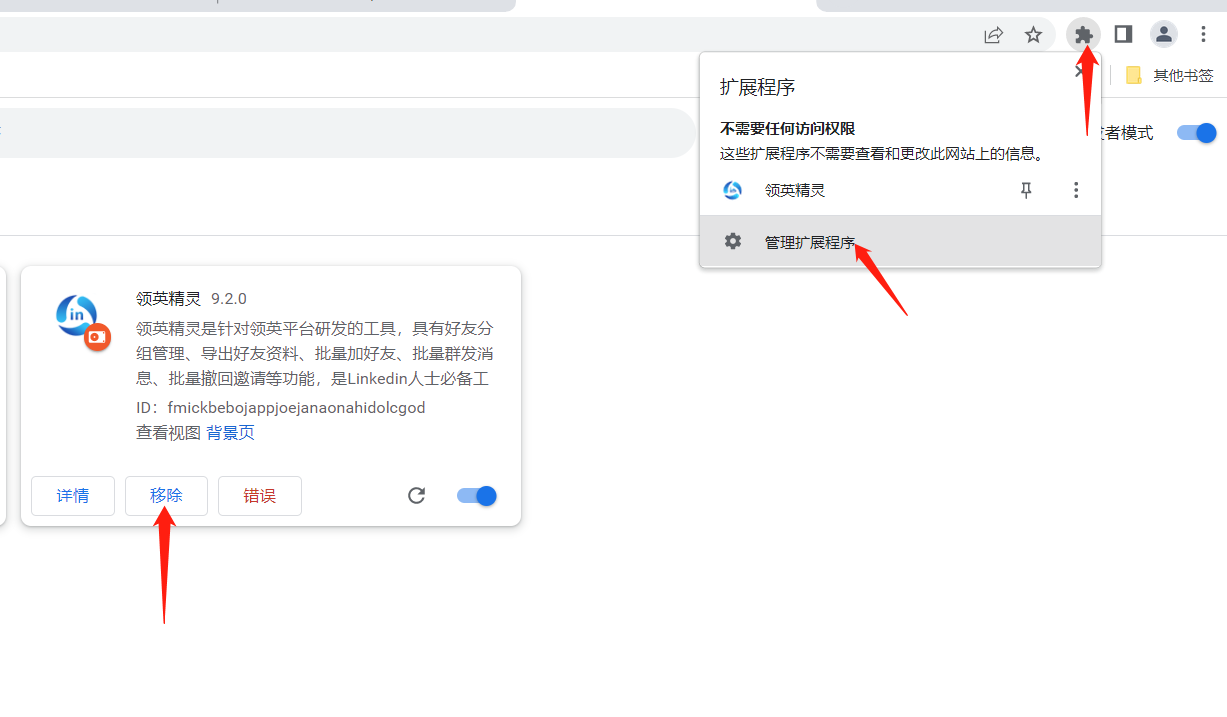Click the 错误 button
1227x717 pixels.
click(260, 496)
